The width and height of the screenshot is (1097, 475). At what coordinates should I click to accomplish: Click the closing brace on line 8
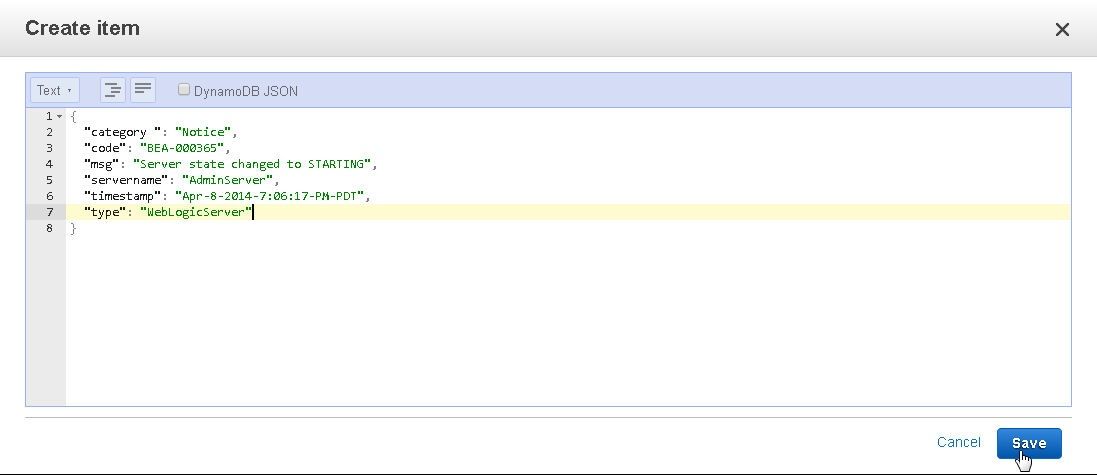[73, 229]
